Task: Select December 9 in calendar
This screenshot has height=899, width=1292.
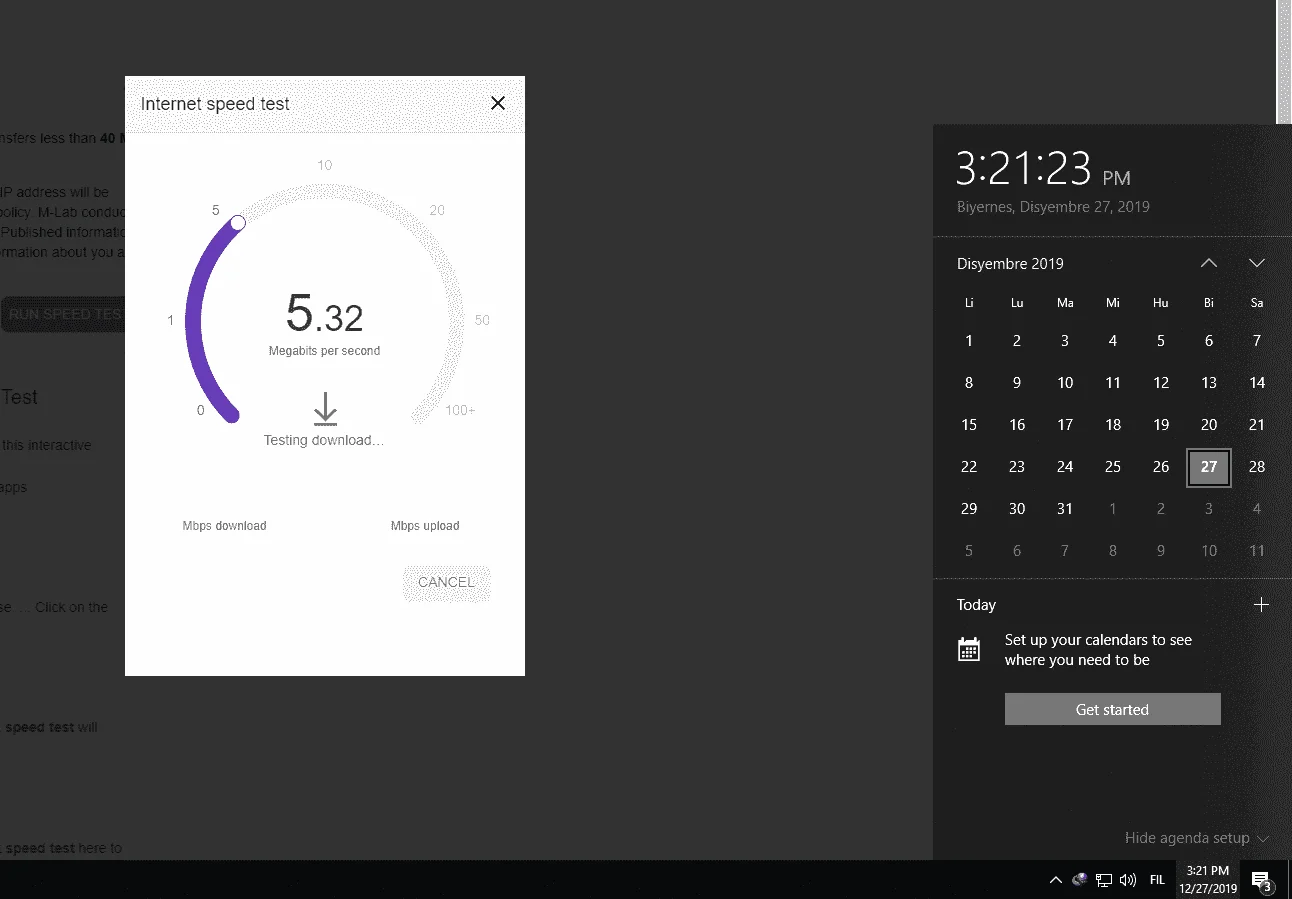Action: coord(1017,383)
